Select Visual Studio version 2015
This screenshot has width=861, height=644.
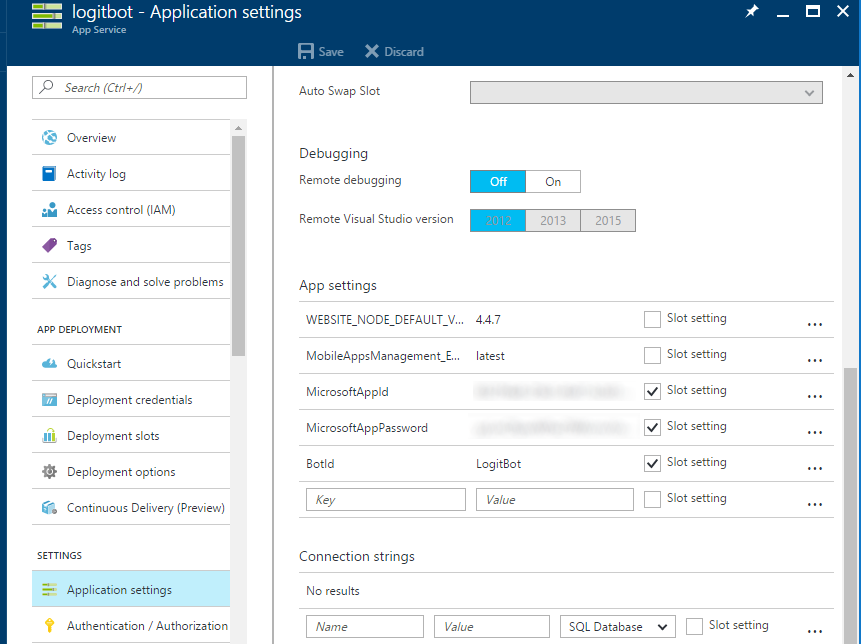[x=608, y=221]
